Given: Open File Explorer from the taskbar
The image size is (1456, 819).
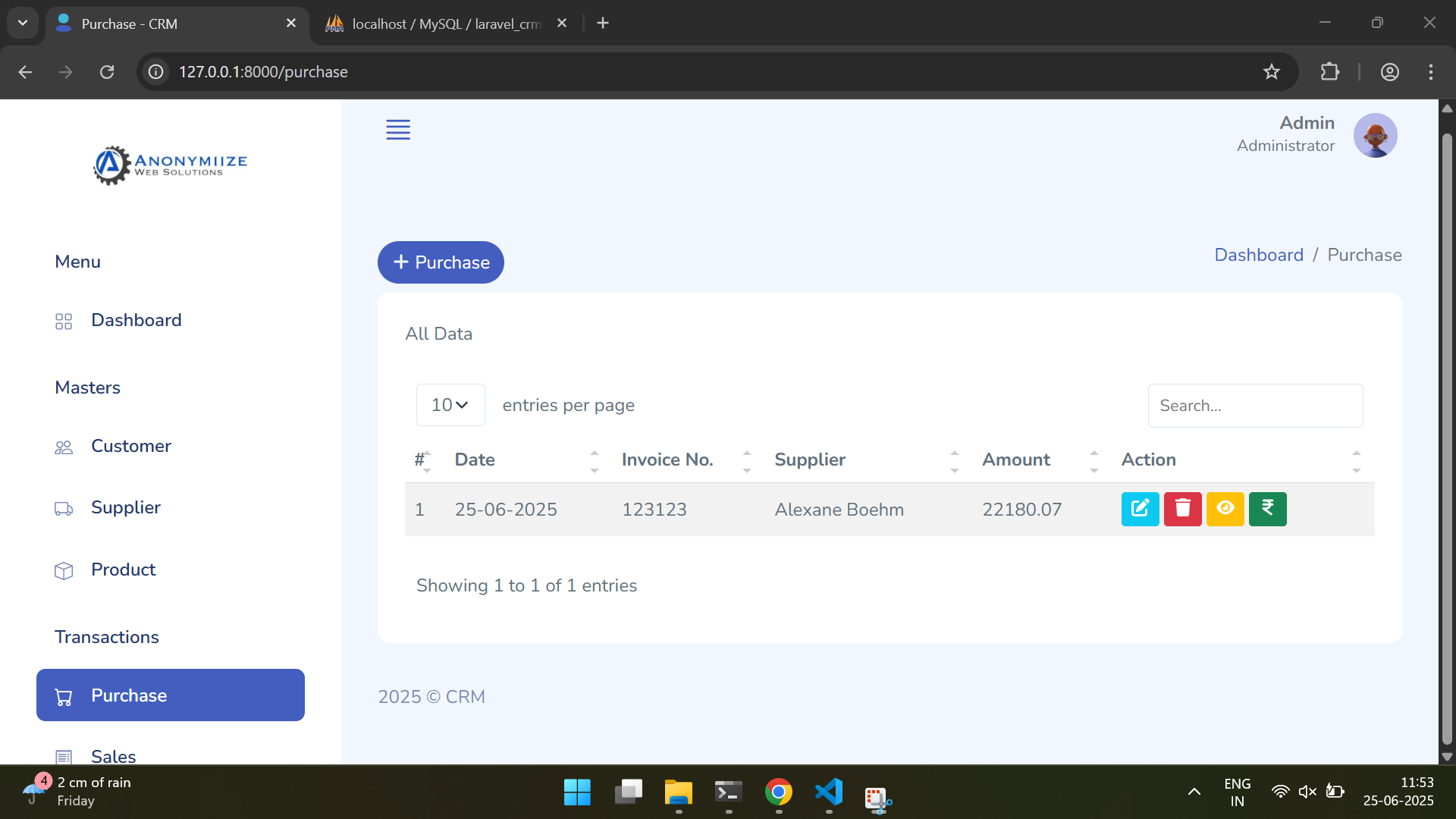Looking at the screenshot, I should tap(678, 792).
